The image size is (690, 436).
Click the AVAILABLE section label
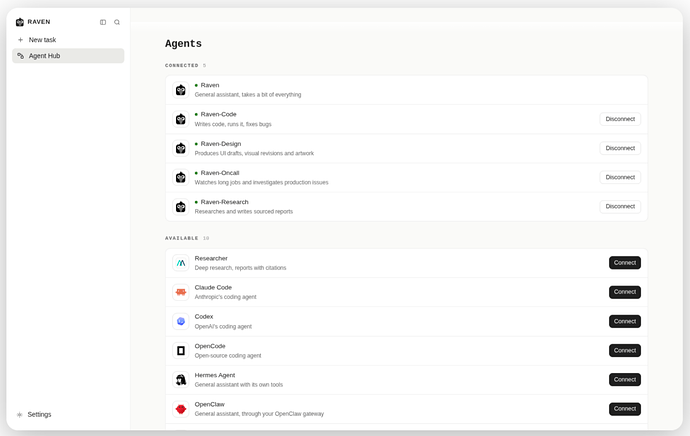[x=182, y=238]
